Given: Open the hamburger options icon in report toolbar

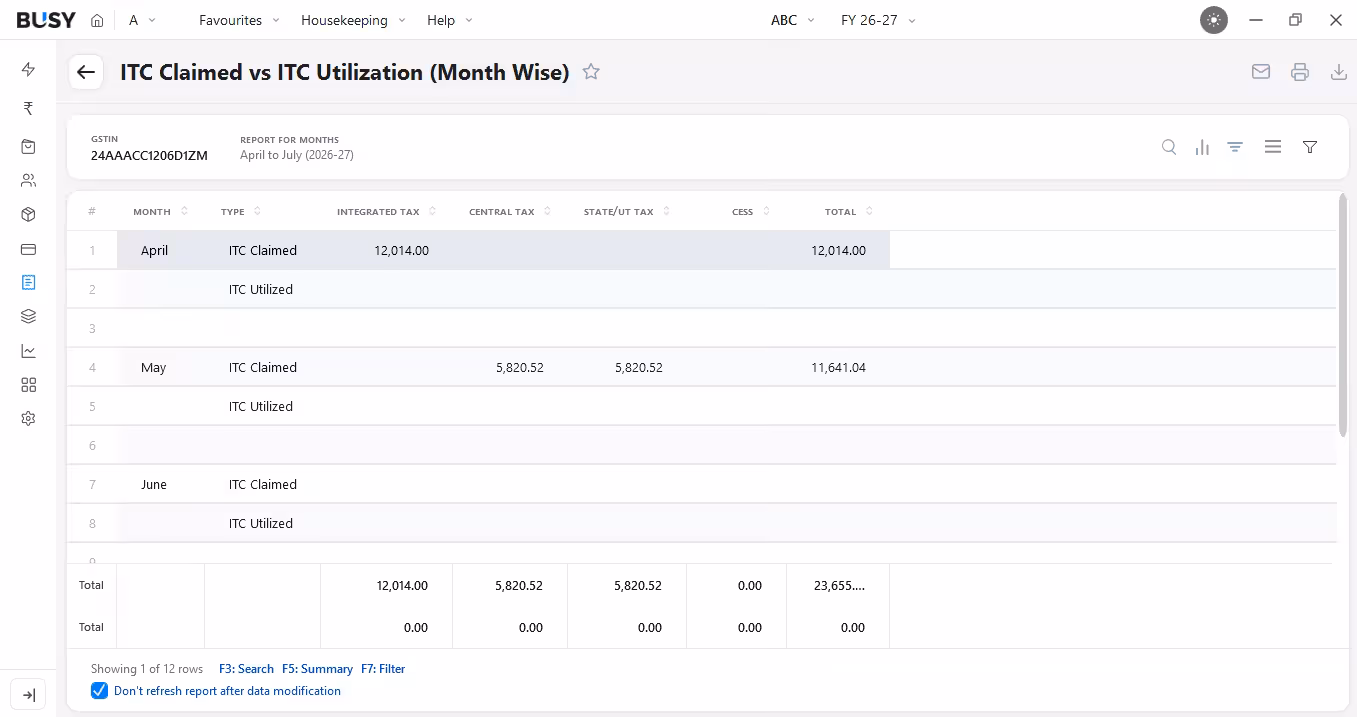Looking at the screenshot, I should [x=1273, y=147].
